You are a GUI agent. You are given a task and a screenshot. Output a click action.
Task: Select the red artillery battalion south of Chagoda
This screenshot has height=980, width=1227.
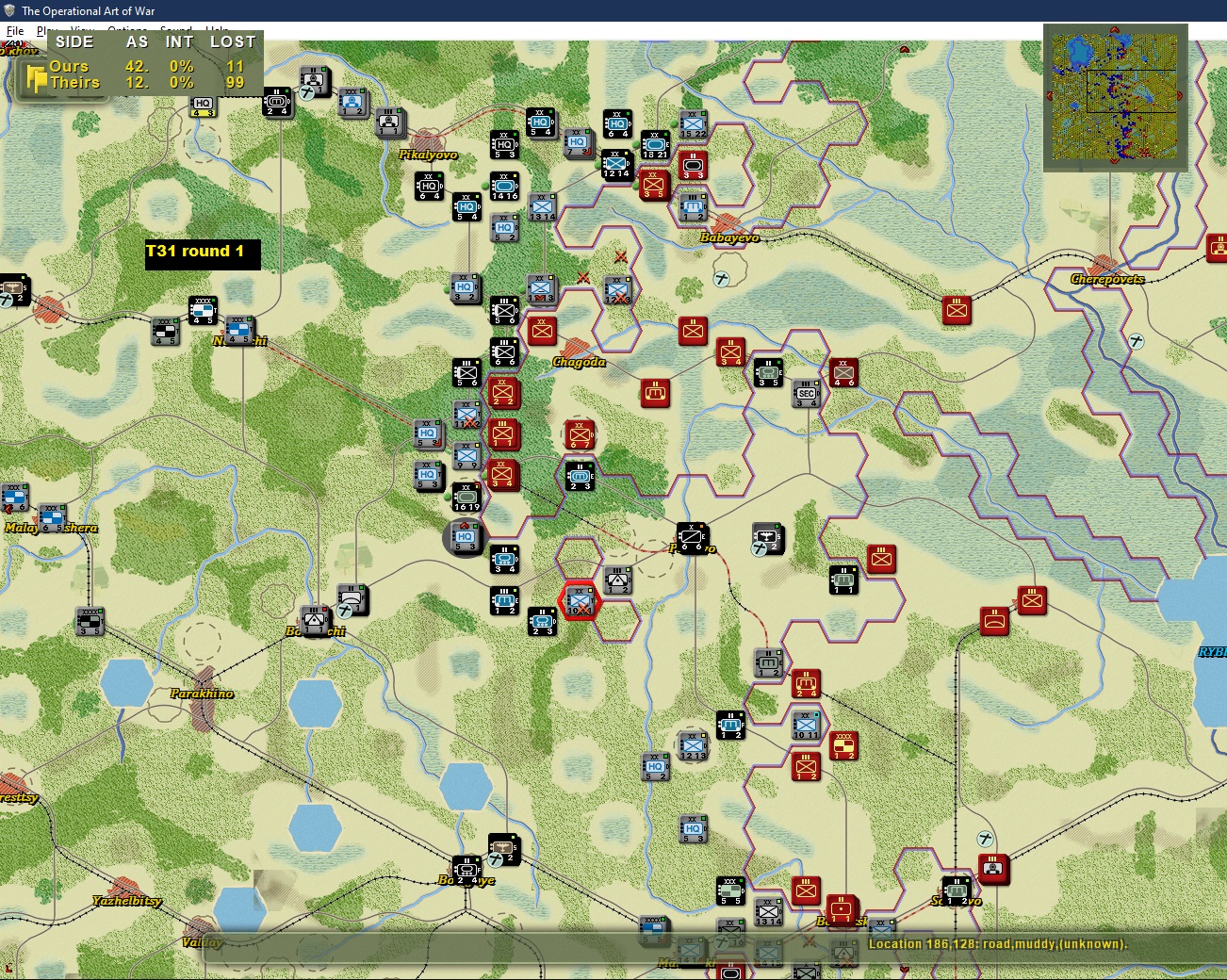[655, 394]
